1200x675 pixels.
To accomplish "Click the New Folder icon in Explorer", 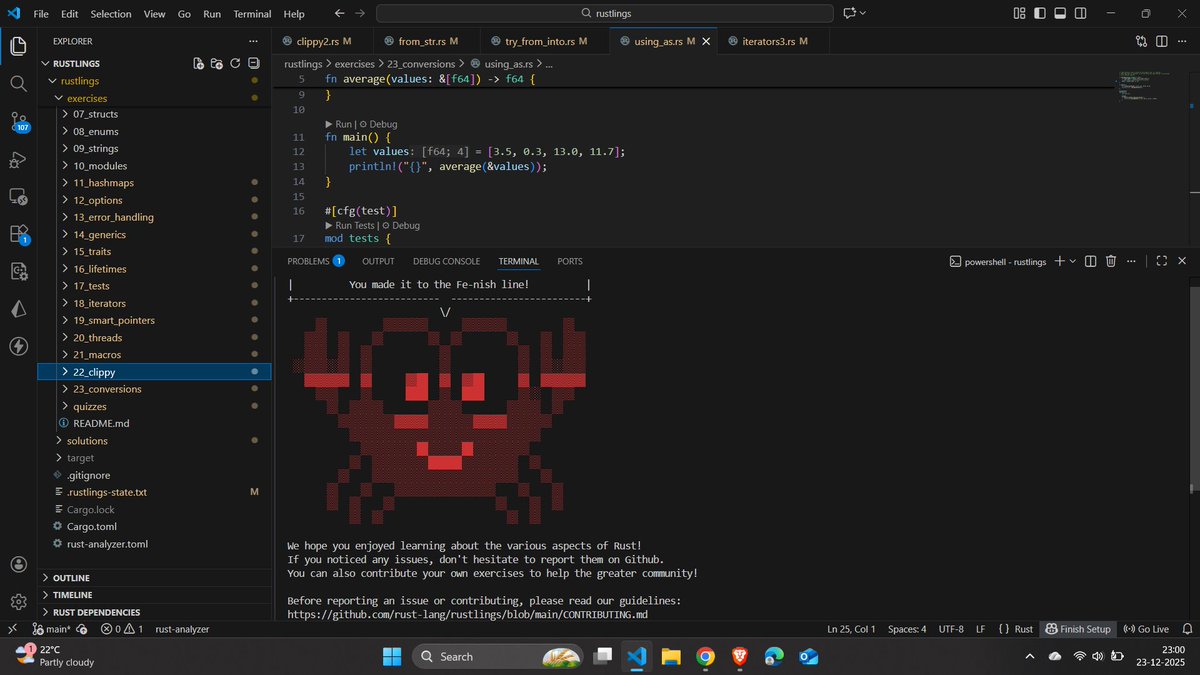I will (x=217, y=63).
